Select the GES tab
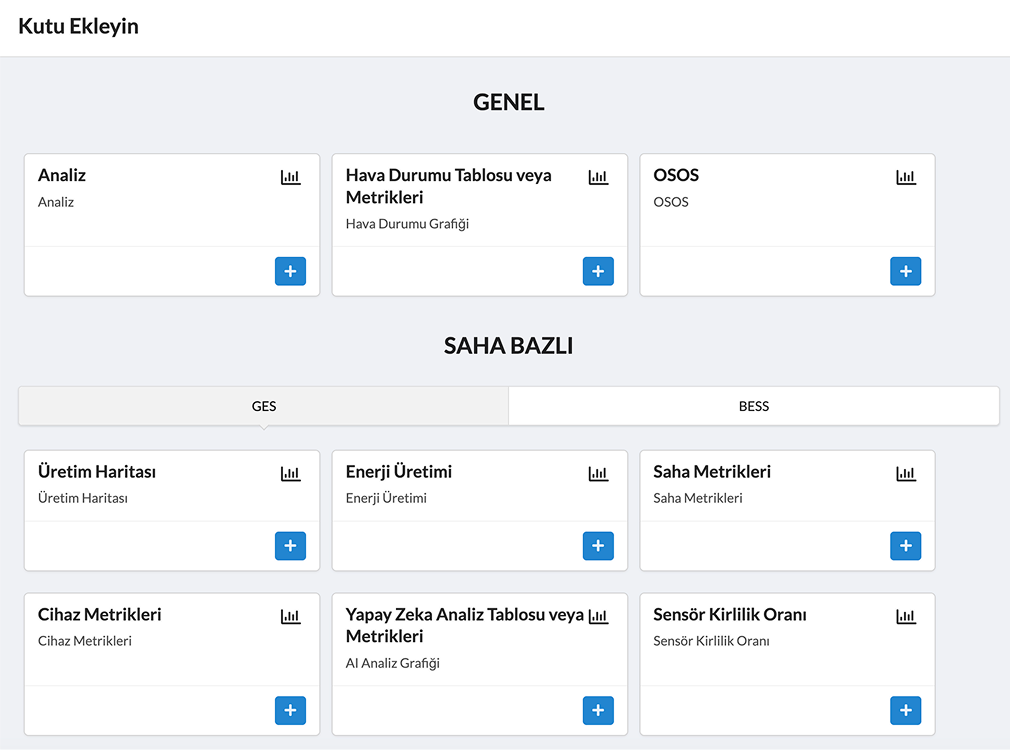This screenshot has height=750, width=1011. click(x=264, y=406)
